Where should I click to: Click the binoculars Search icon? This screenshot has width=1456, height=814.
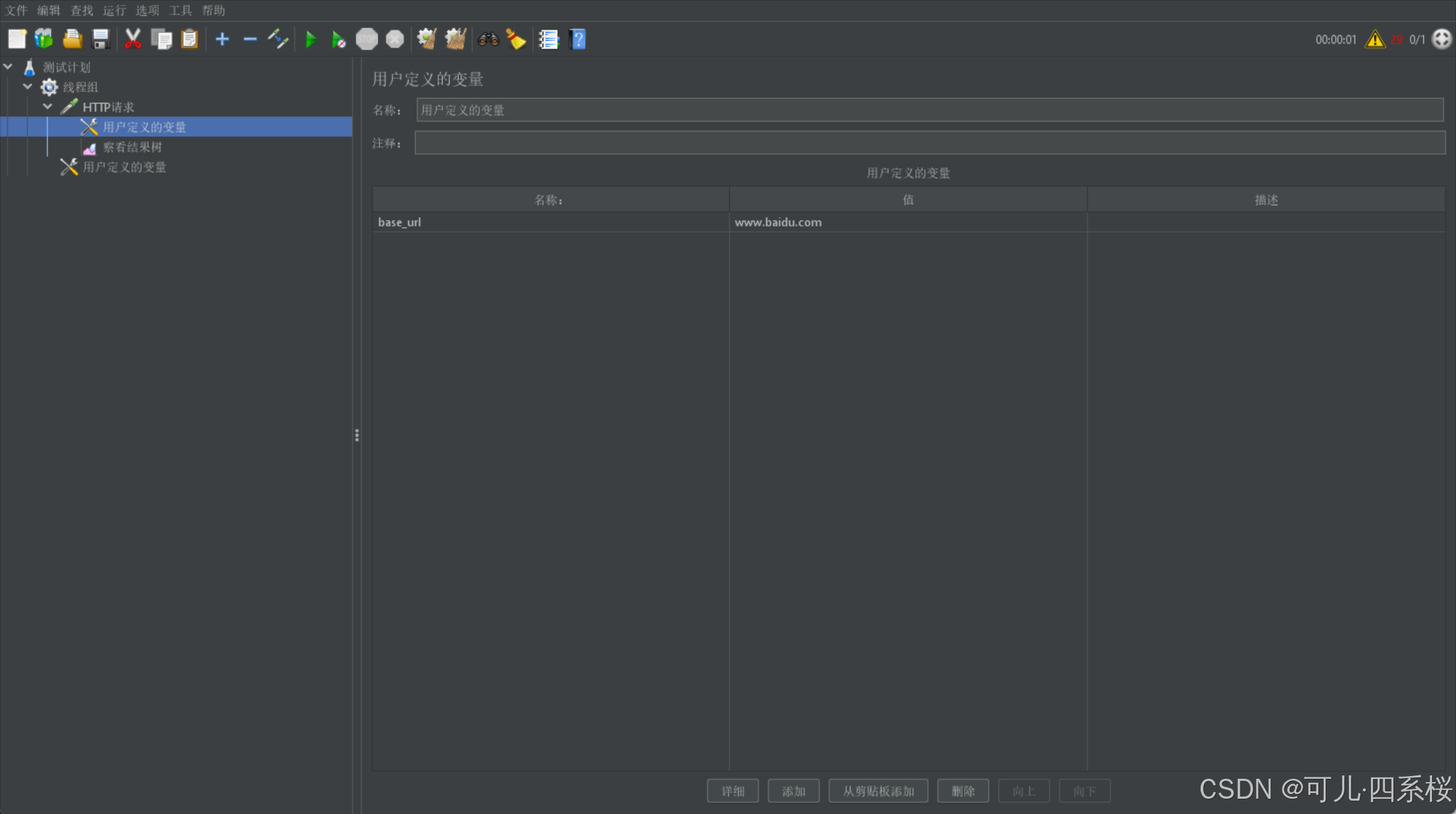488,39
